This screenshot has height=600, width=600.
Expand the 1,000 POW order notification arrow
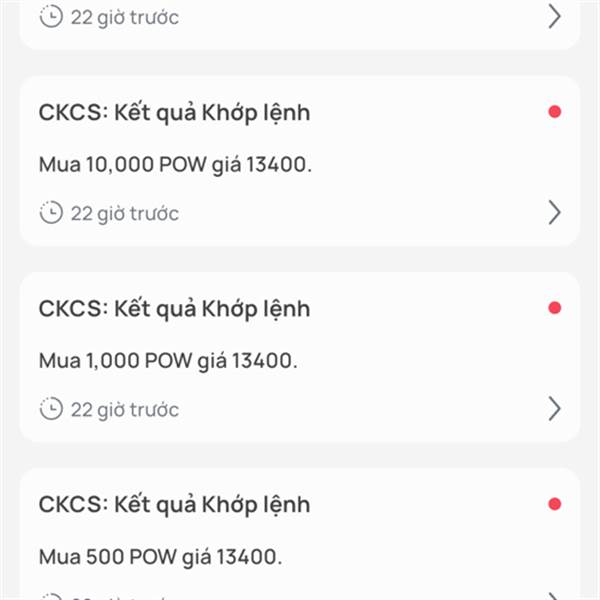click(554, 409)
